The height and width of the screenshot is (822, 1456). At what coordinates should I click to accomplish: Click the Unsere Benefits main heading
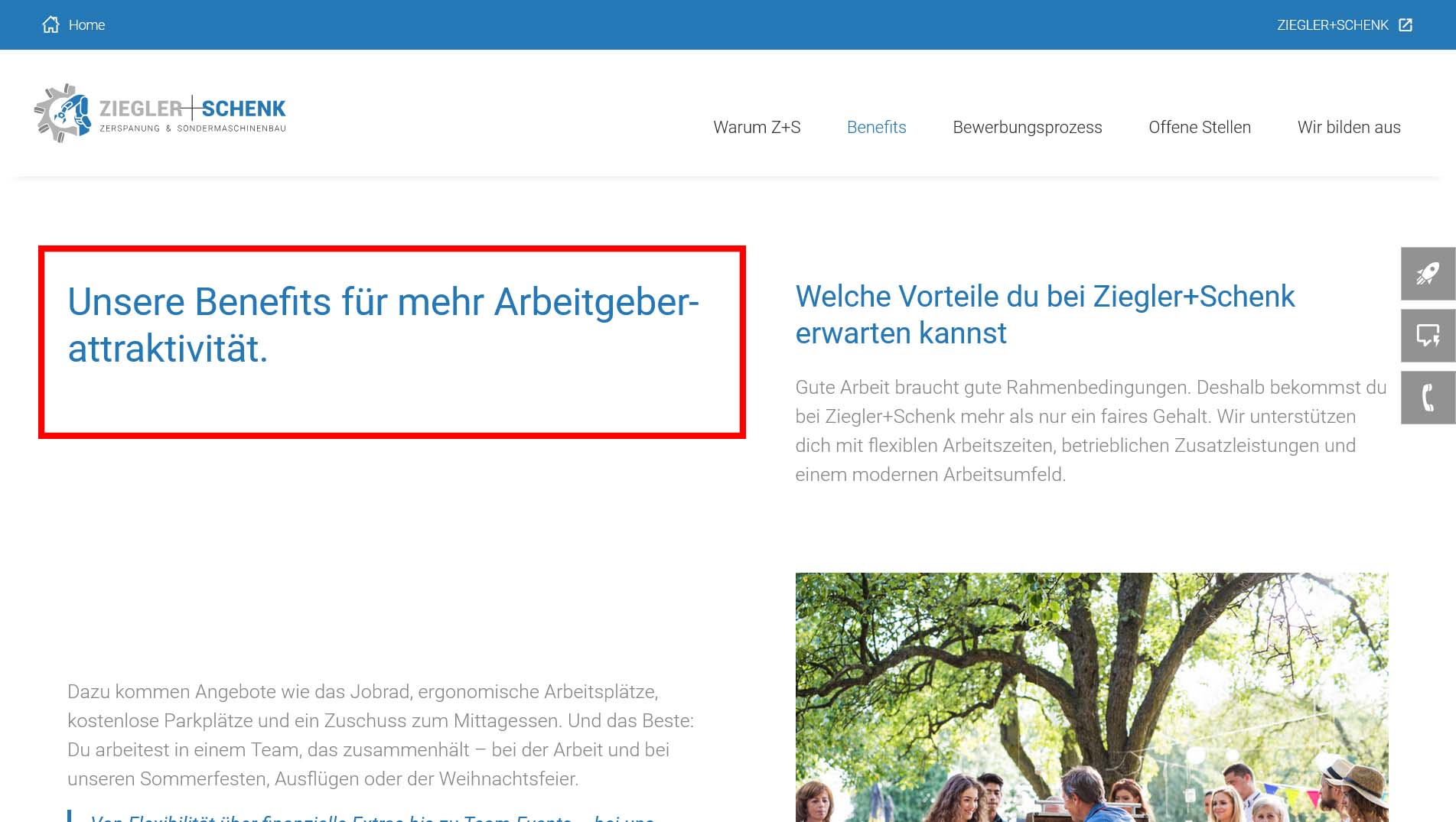click(383, 325)
